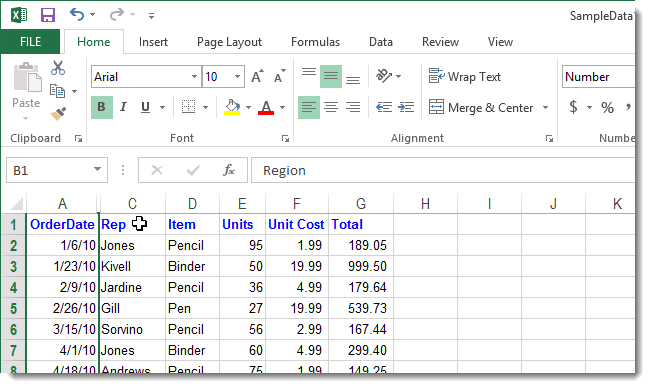The image size is (650, 388).
Task: Decrease font size with small A
Action: (x=280, y=77)
